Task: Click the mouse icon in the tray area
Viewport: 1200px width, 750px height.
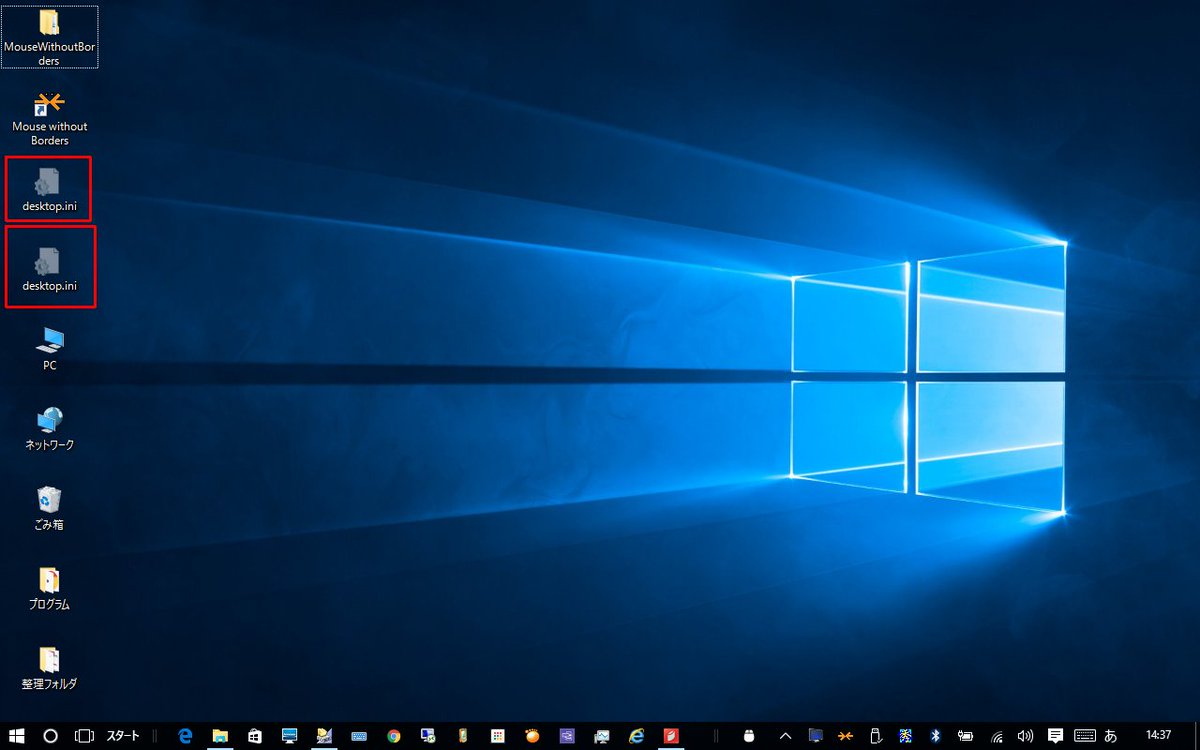Action: [747, 735]
